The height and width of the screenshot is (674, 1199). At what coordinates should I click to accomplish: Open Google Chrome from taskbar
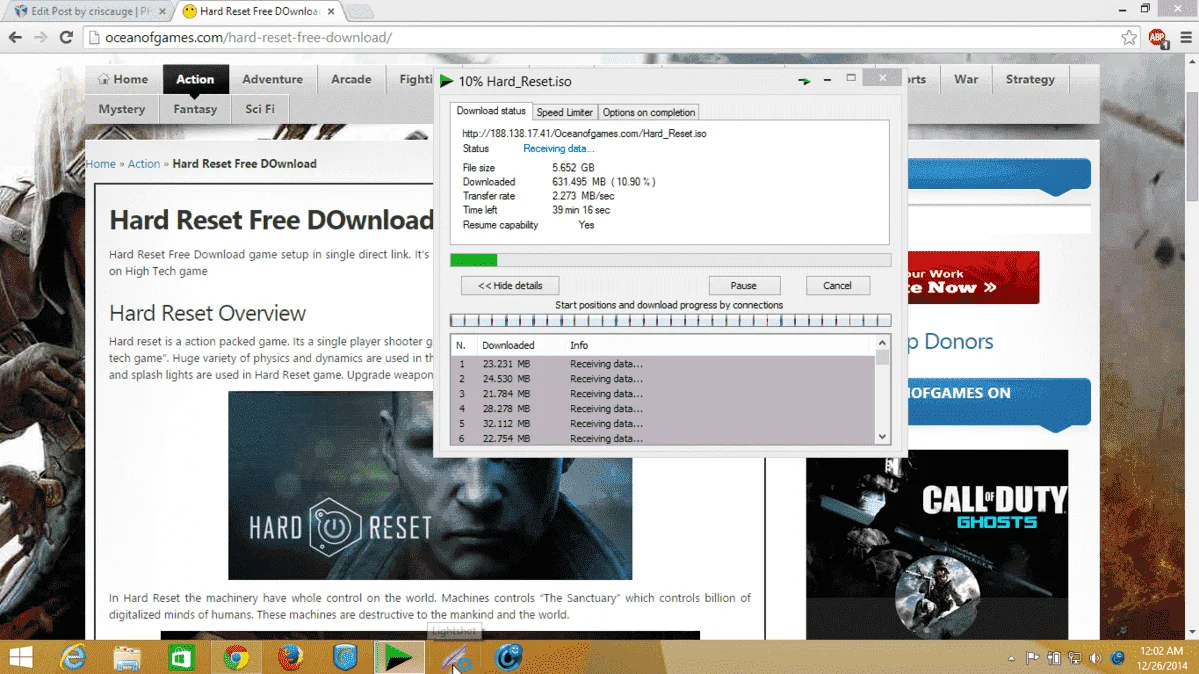tap(236, 657)
